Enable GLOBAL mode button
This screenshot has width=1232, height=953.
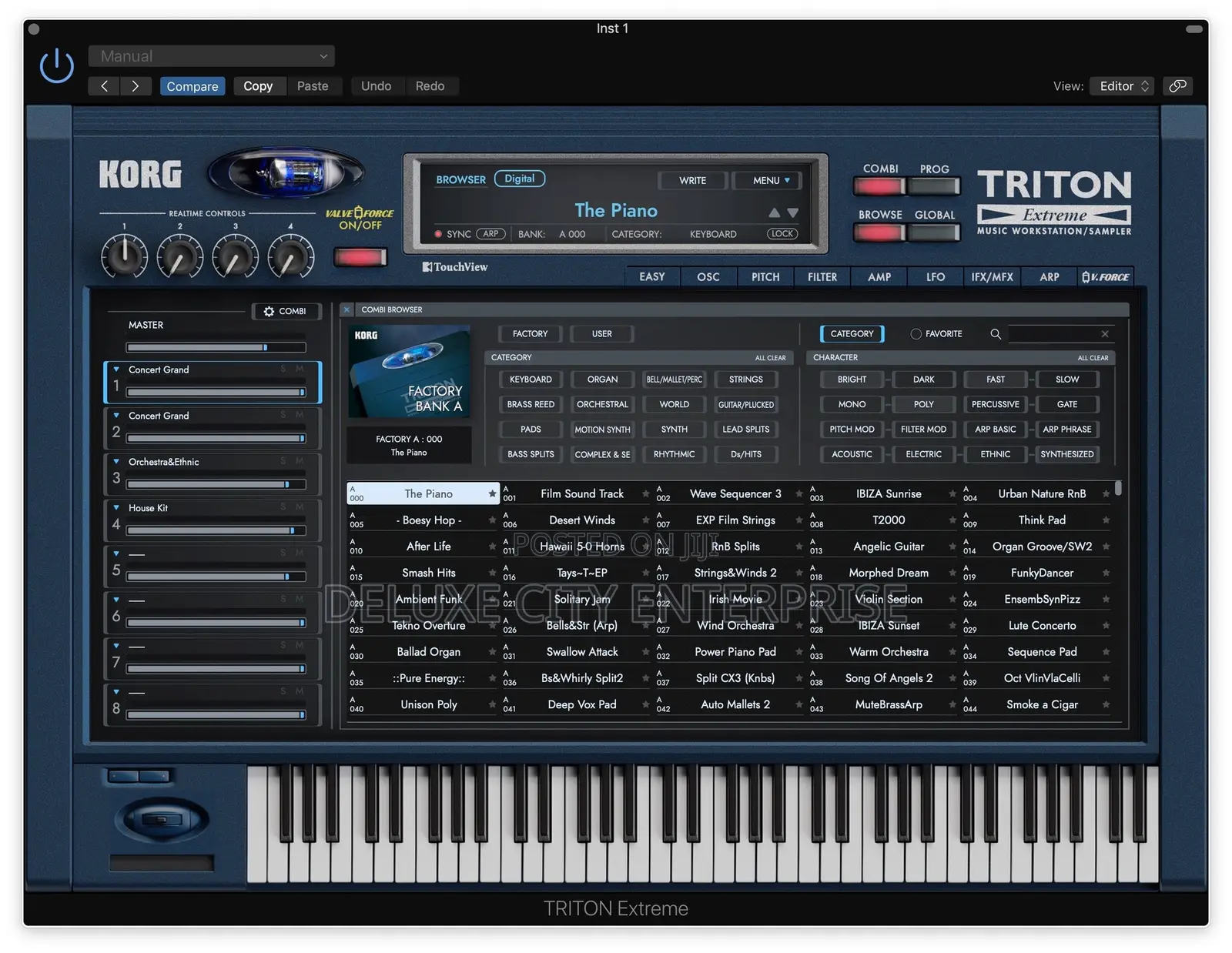coord(934,232)
